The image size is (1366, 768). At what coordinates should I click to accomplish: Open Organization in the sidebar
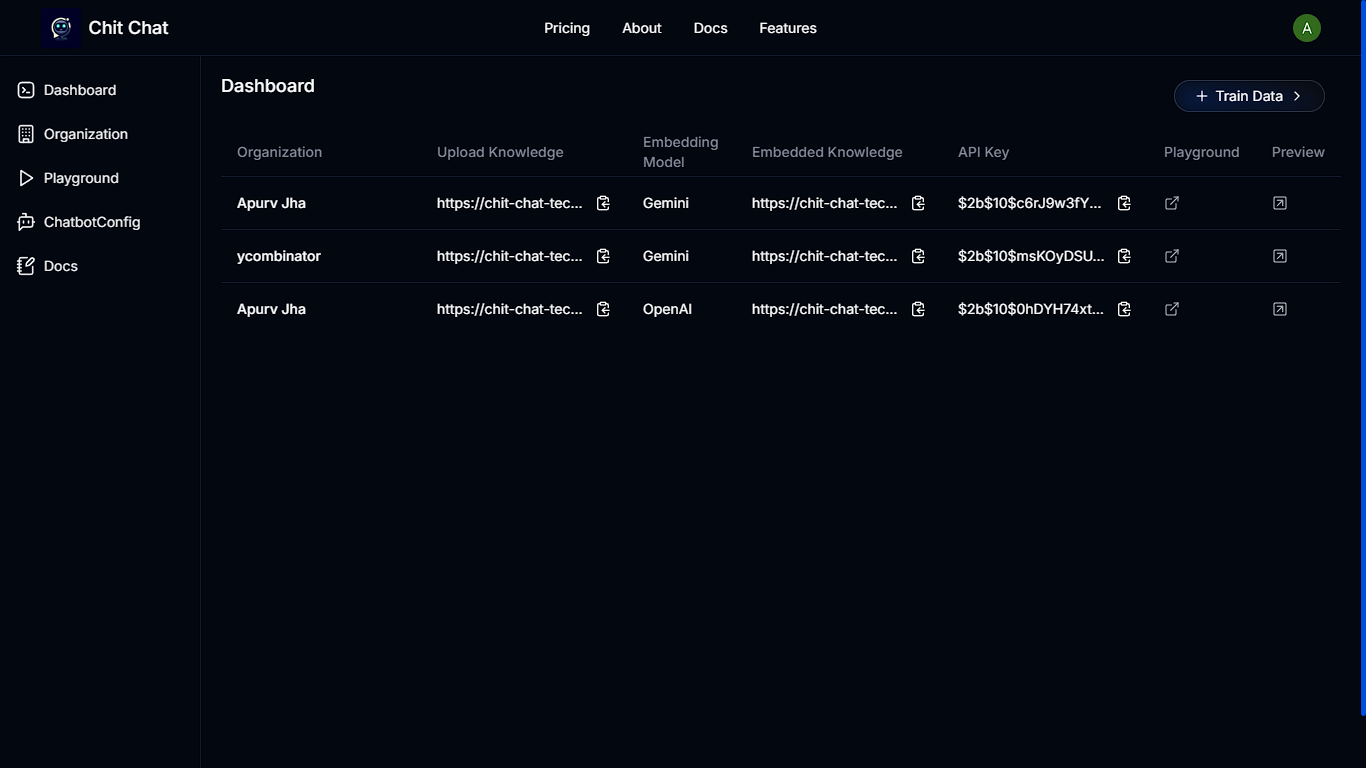click(85, 134)
